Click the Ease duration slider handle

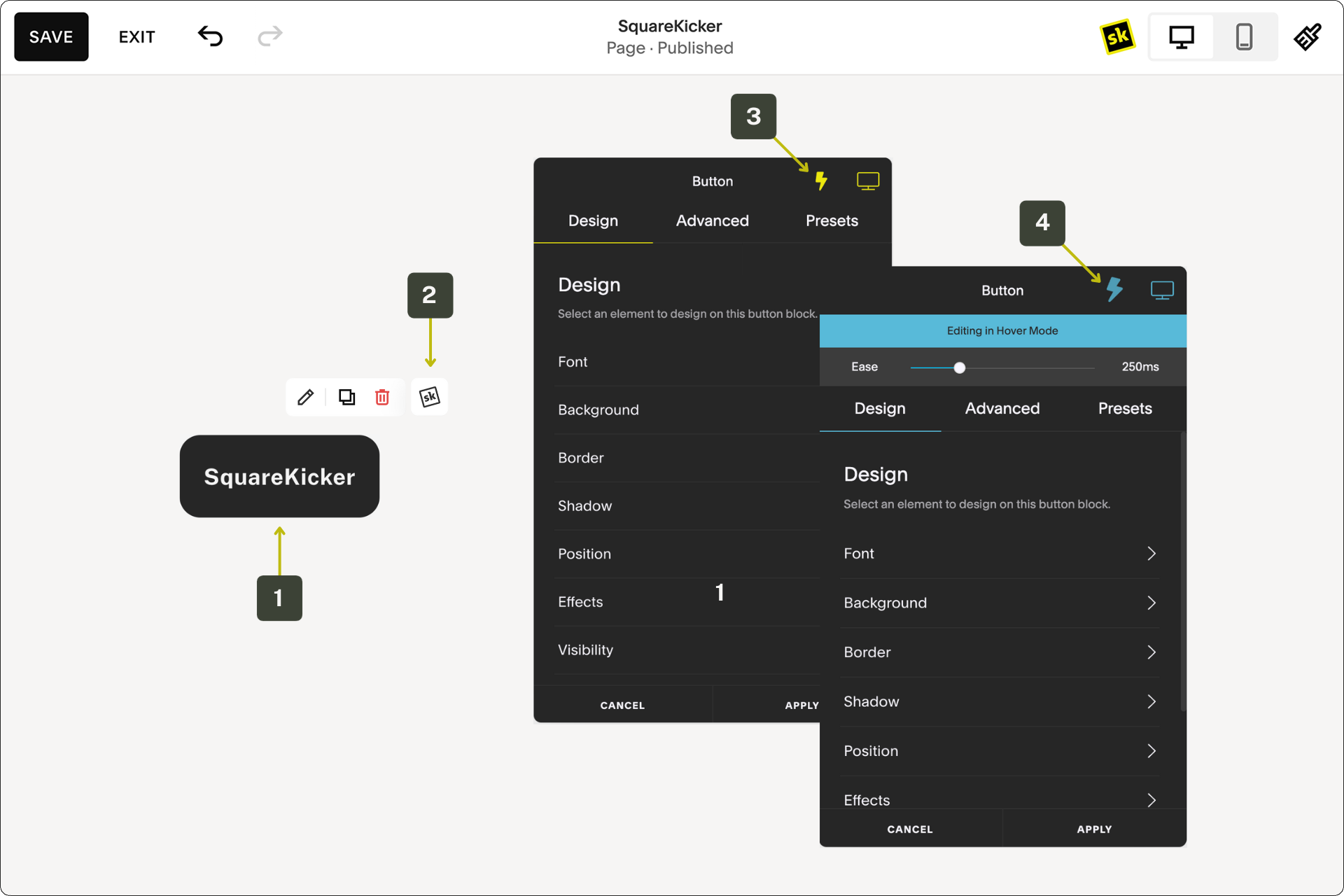(960, 367)
